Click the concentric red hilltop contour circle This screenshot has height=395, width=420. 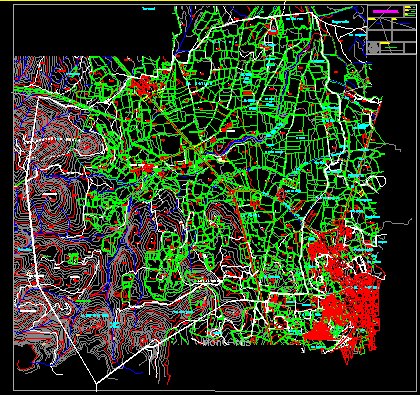[x=85, y=145]
